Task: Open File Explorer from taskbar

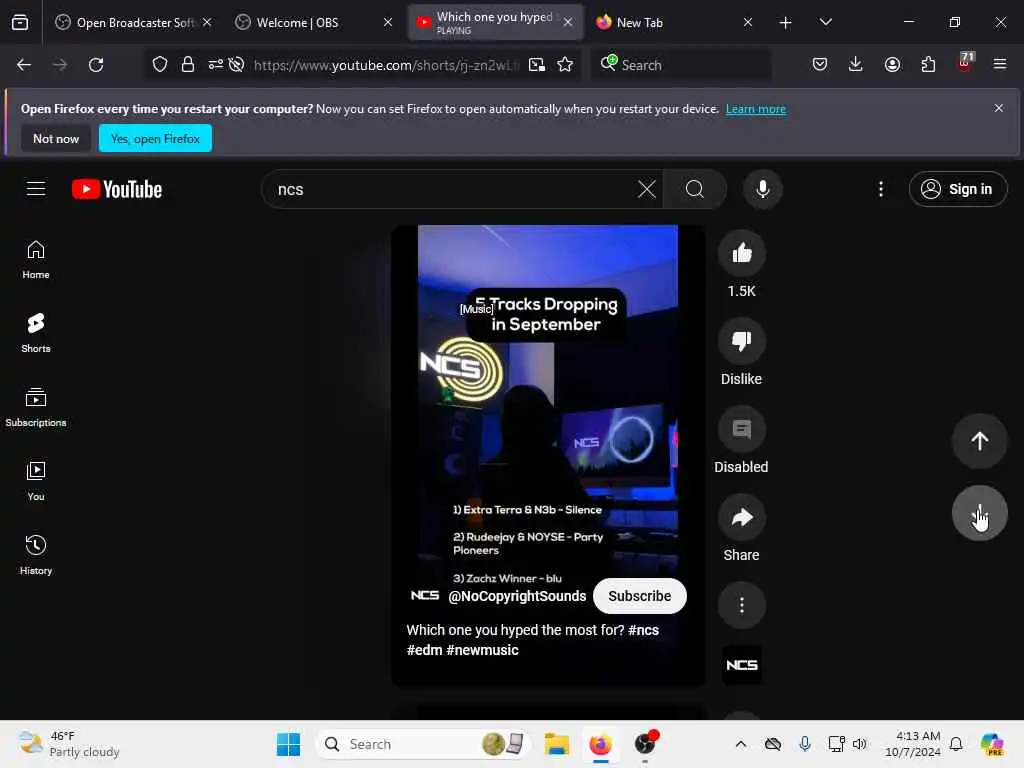Action: (556, 744)
